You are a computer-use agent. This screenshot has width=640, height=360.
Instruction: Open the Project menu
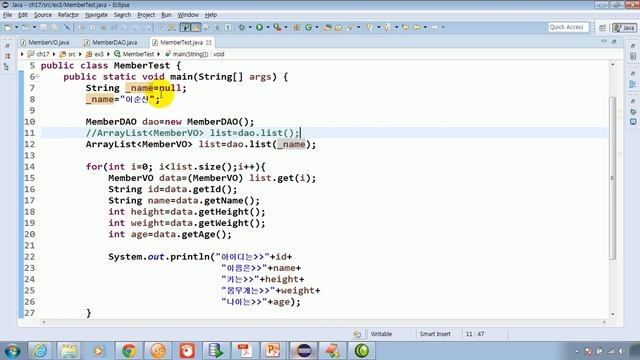146,15
